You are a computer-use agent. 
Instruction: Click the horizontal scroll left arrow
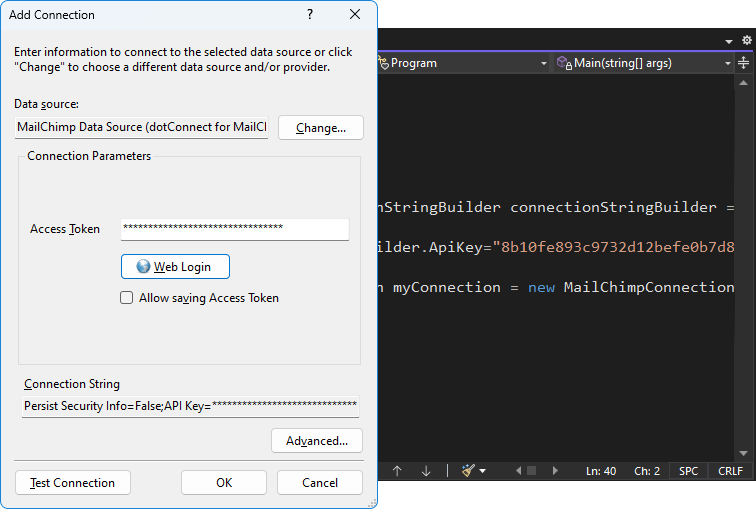click(x=518, y=470)
